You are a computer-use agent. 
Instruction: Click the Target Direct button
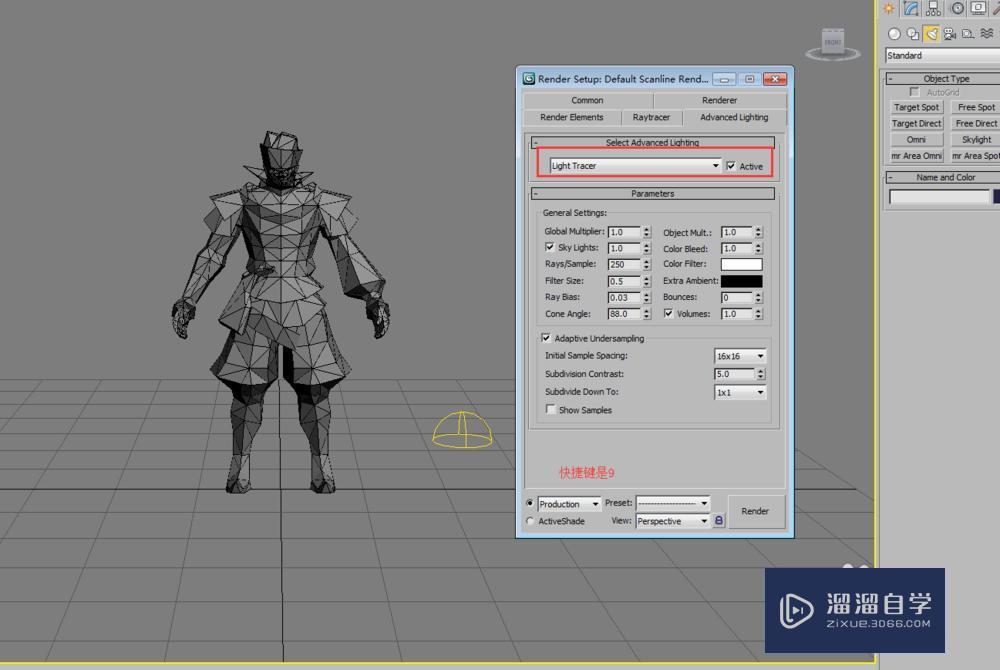916,123
